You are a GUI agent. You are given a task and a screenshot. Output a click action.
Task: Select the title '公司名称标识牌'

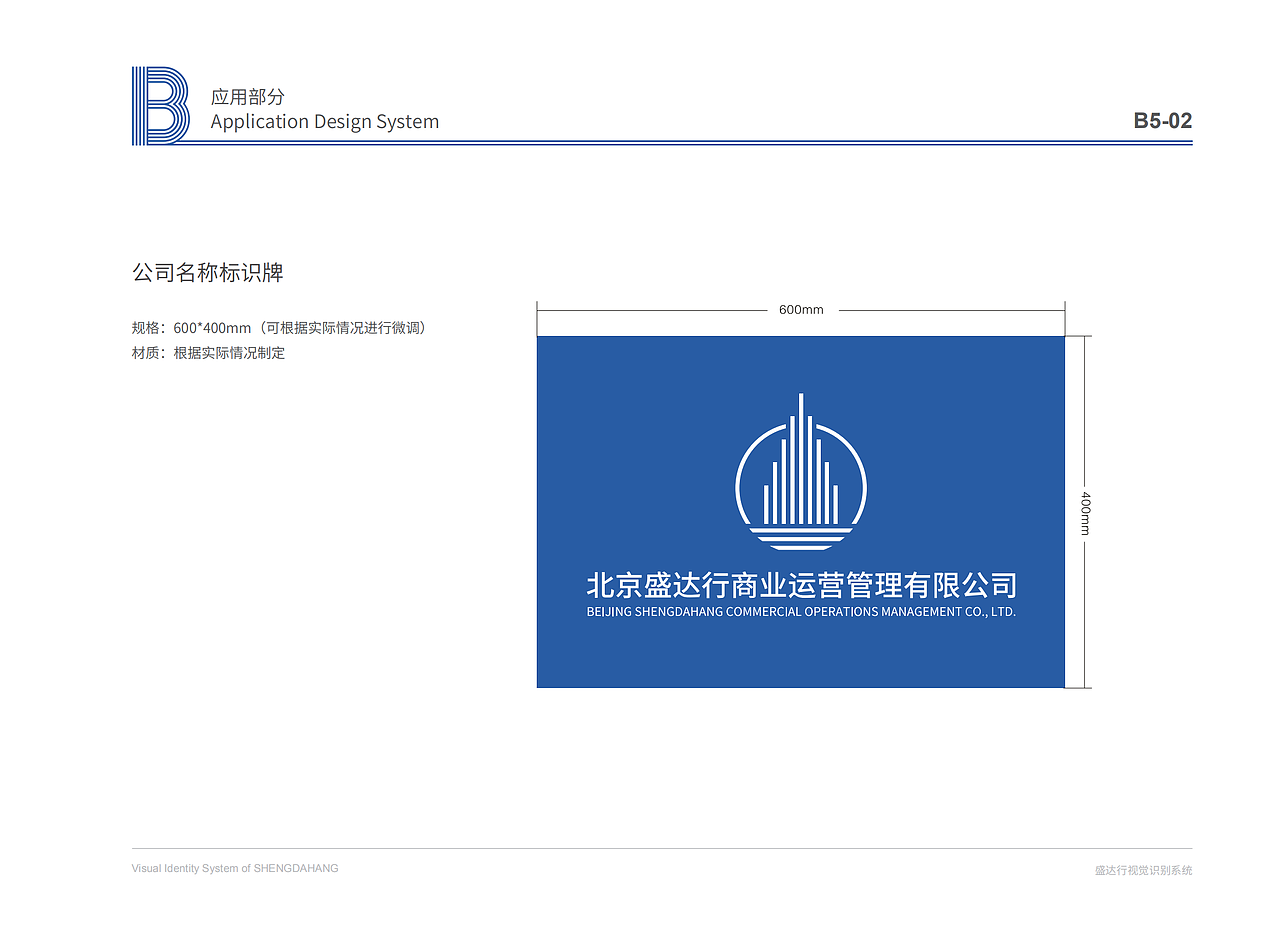coord(208,272)
